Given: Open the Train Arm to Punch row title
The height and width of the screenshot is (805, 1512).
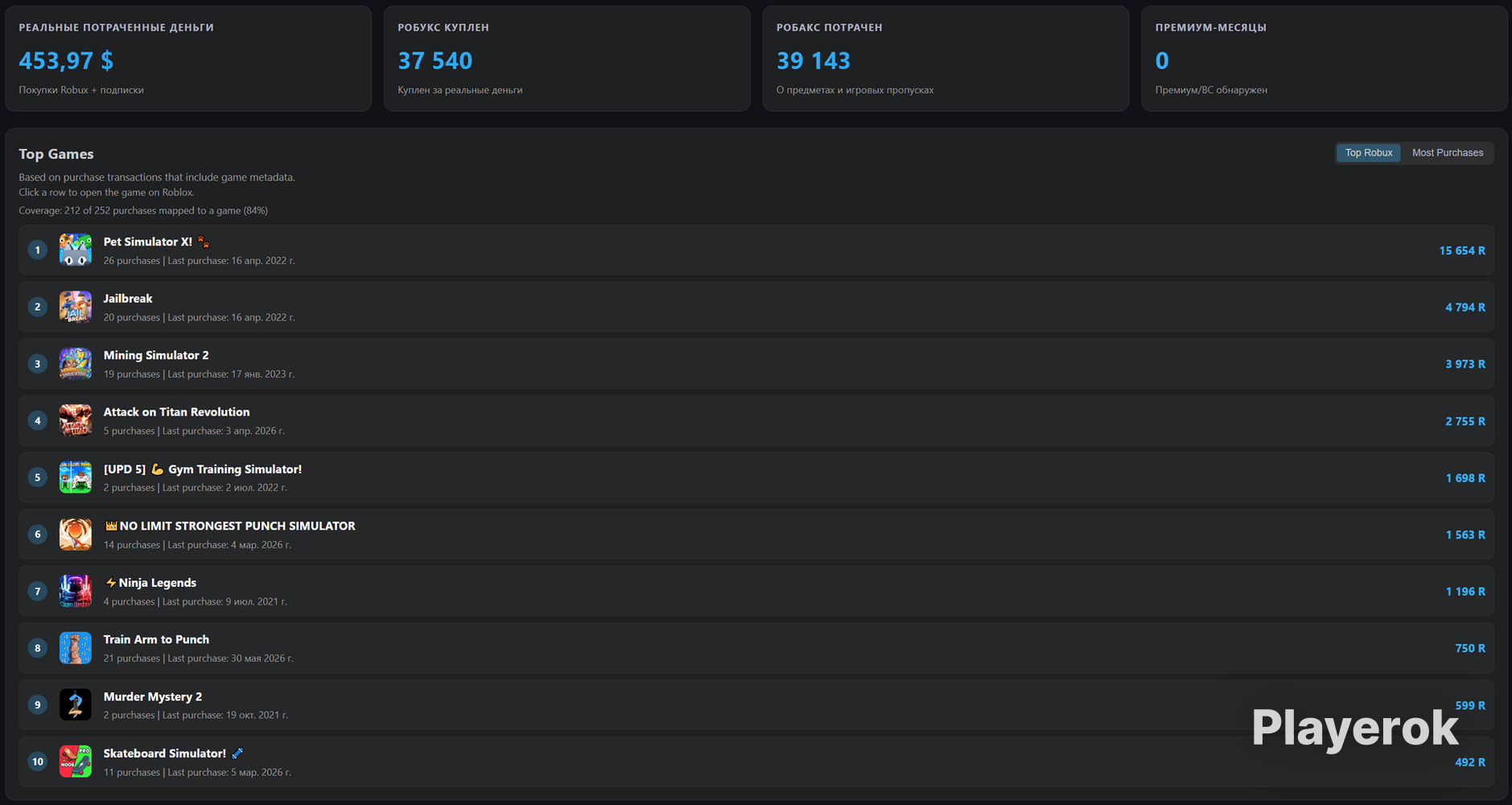Looking at the screenshot, I should point(156,639).
